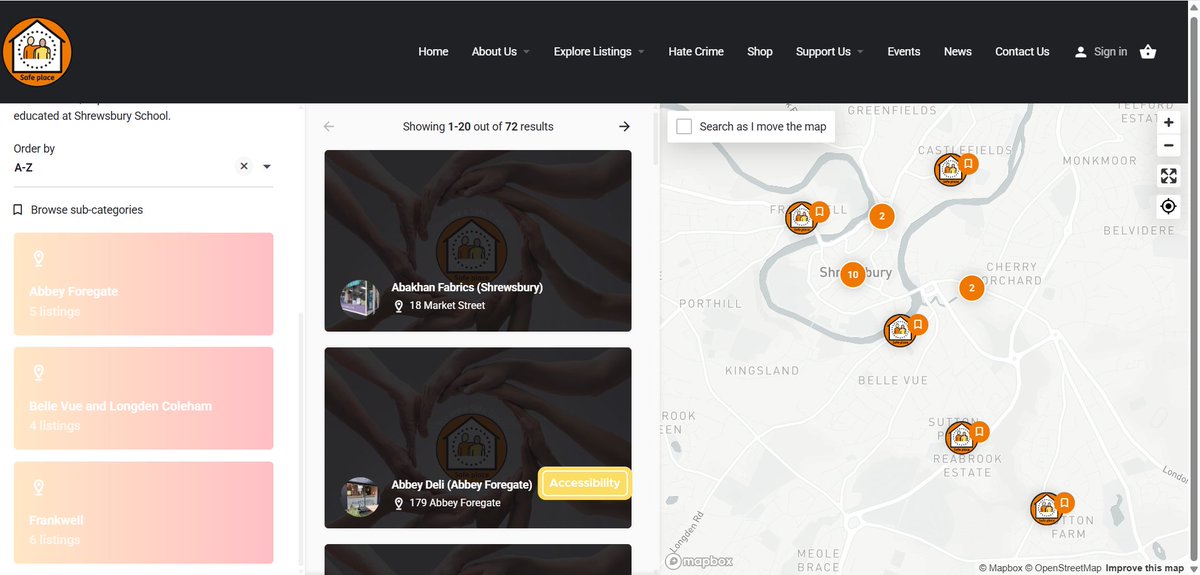Viewport: 1200px width, 575px height.
Task: Click the Safe Place logo
Action: [37, 52]
